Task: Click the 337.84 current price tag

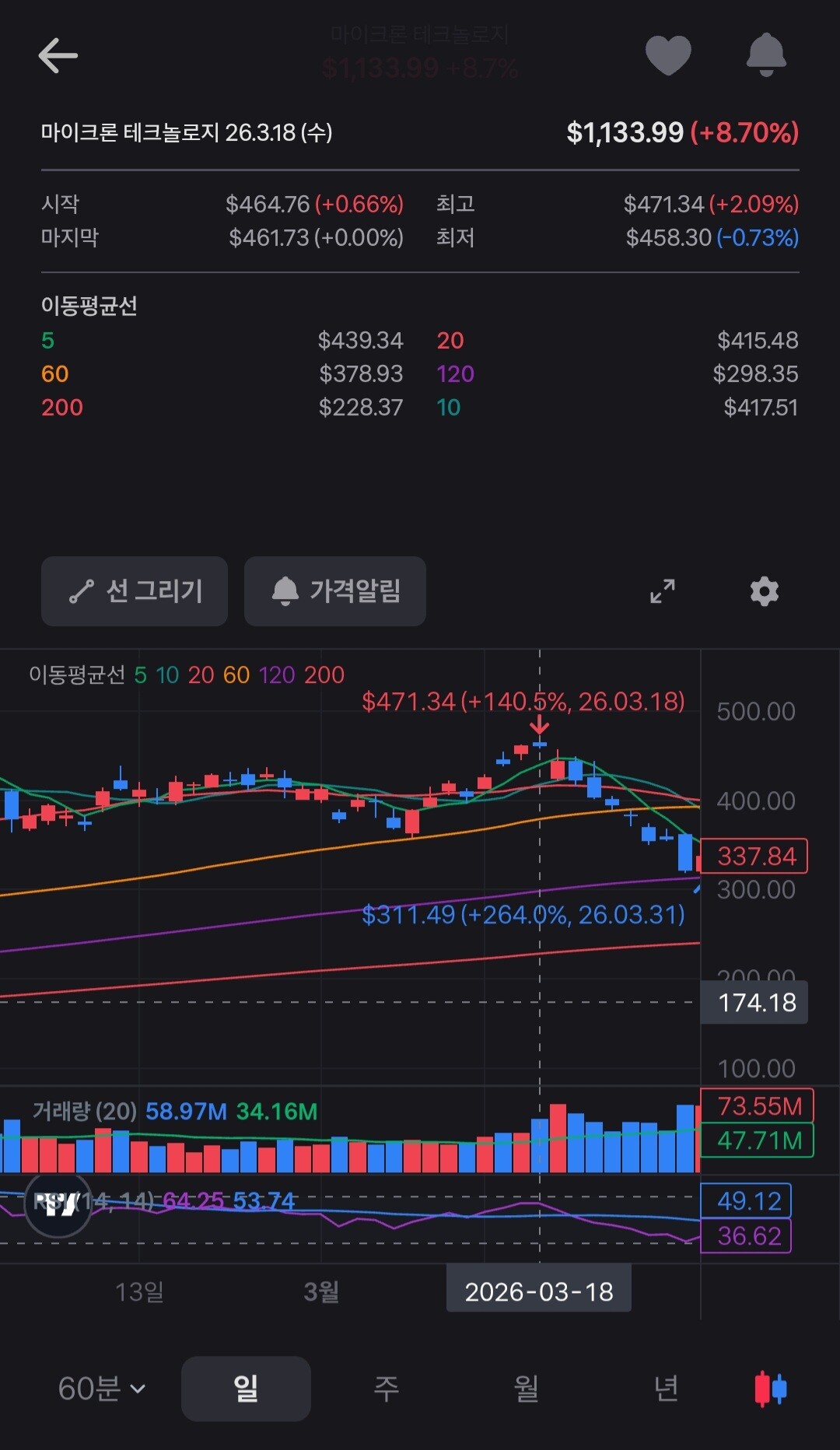Action: click(x=754, y=856)
